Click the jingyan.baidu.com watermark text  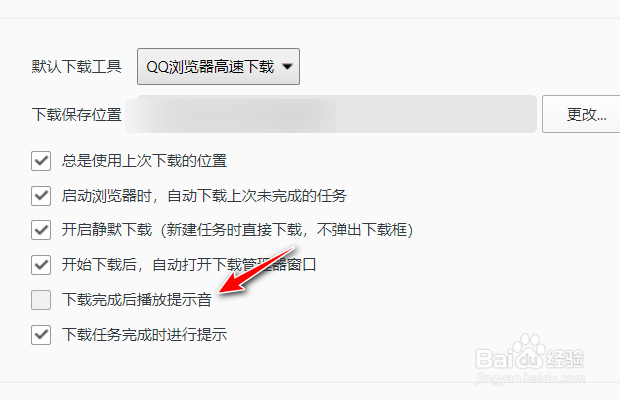(530, 378)
